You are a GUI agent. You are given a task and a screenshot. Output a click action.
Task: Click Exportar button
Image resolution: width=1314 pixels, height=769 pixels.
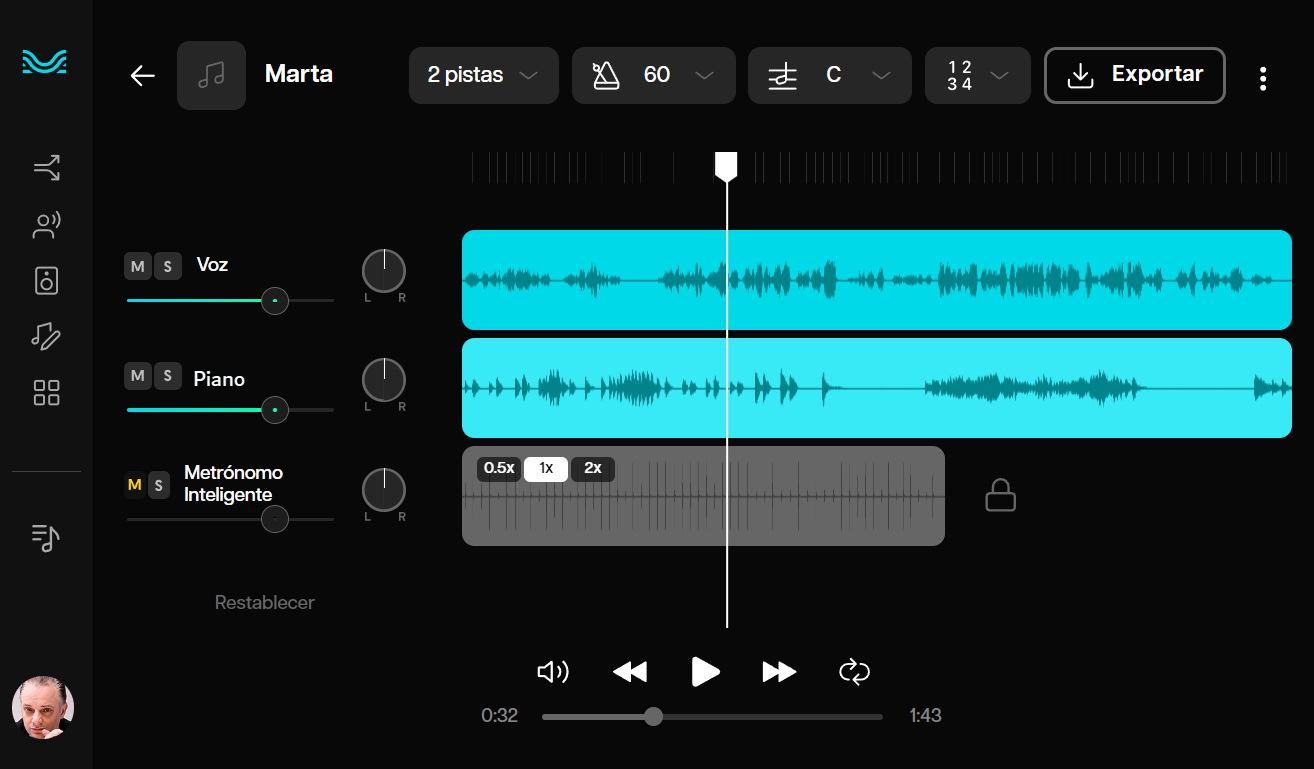pos(1135,75)
